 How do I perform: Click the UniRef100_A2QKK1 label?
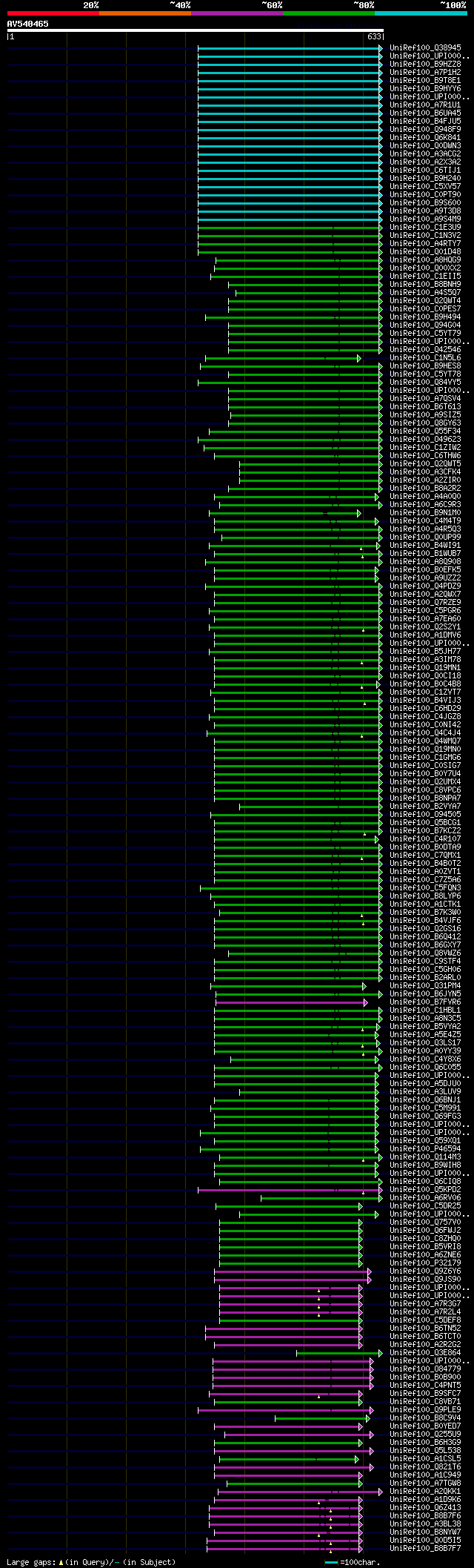(425, 1492)
